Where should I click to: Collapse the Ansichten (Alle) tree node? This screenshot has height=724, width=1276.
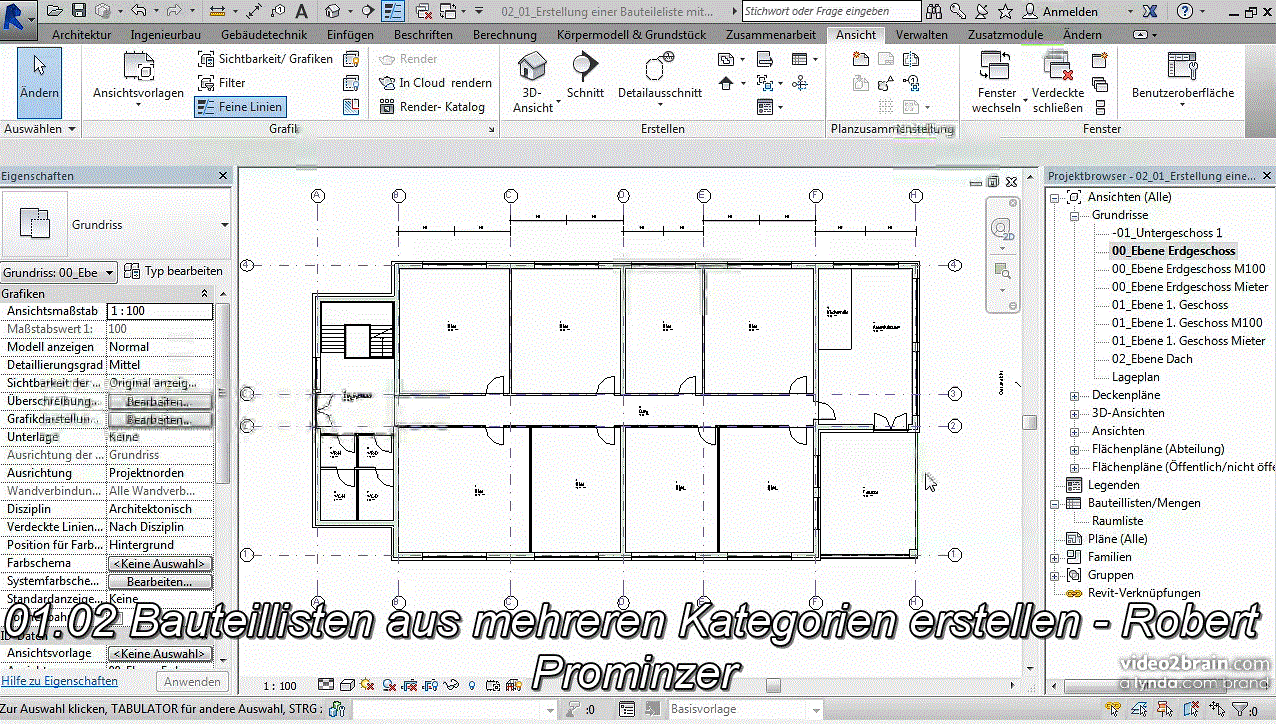tap(1056, 197)
